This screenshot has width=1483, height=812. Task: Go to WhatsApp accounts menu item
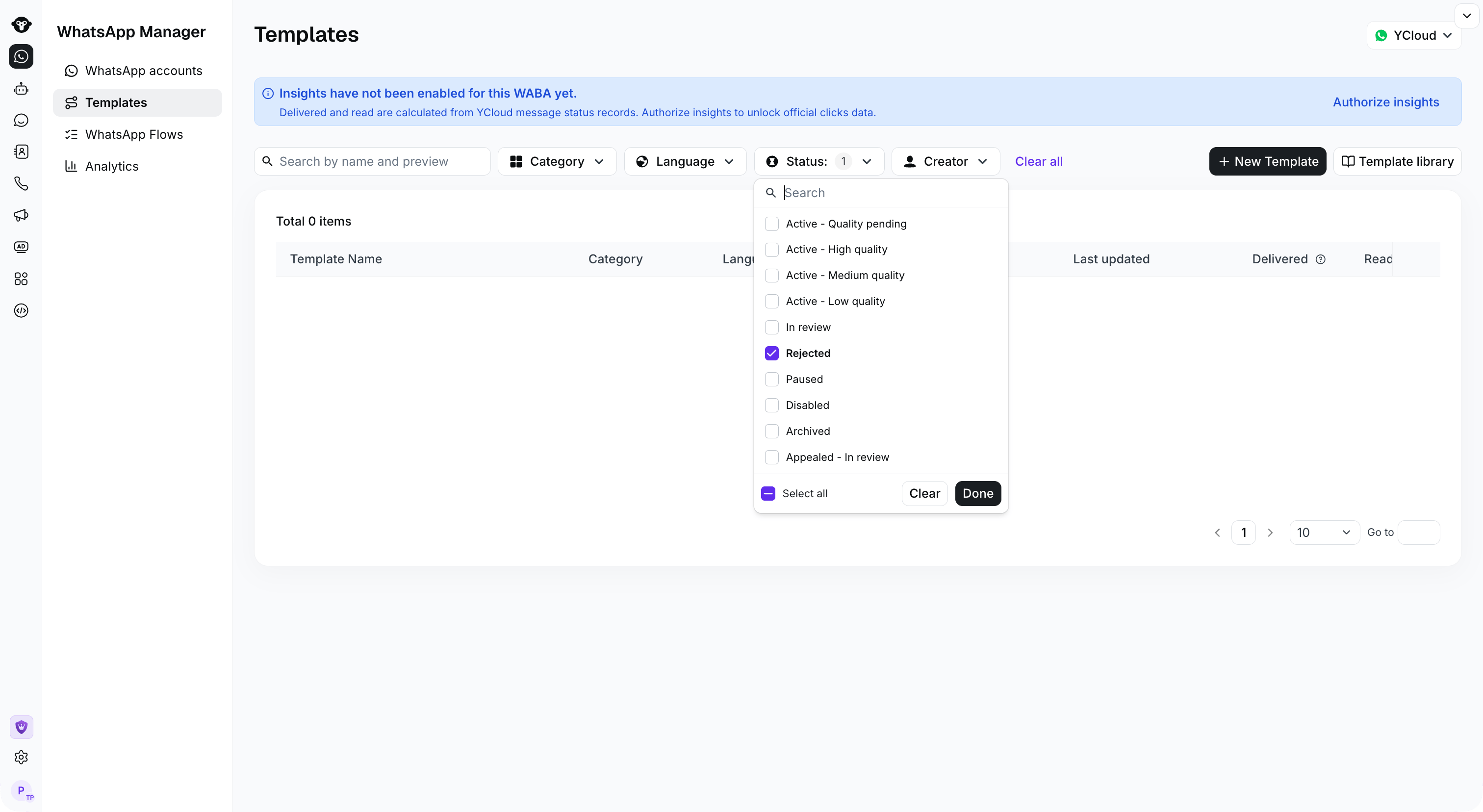[137, 71]
